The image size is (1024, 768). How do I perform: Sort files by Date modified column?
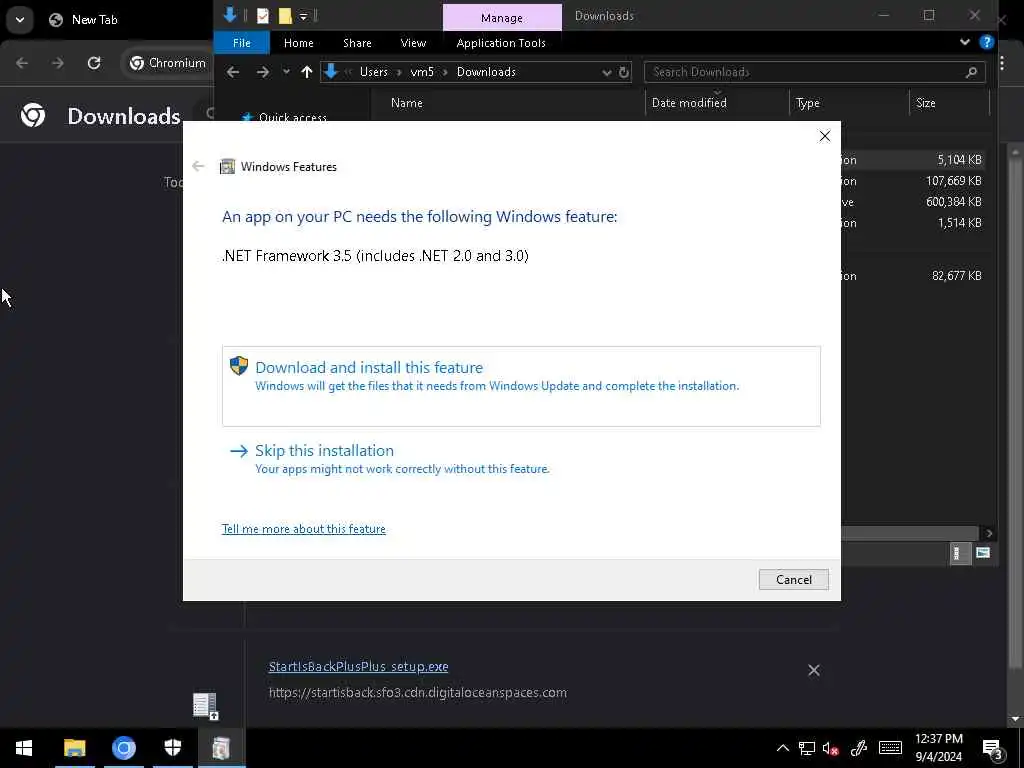click(689, 103)
